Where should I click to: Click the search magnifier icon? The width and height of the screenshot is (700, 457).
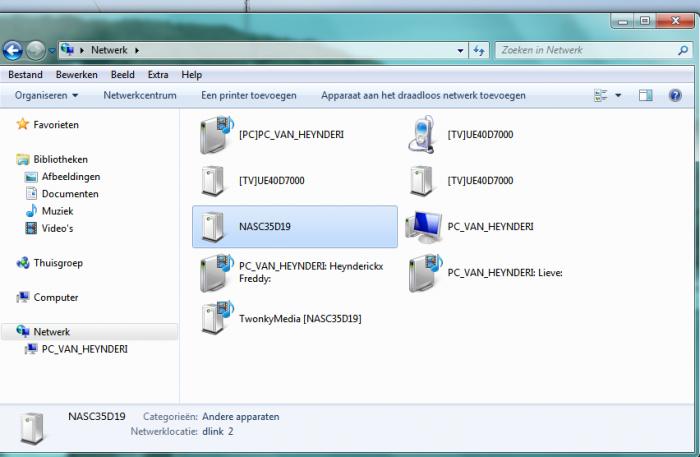click(x=683, y=50)
